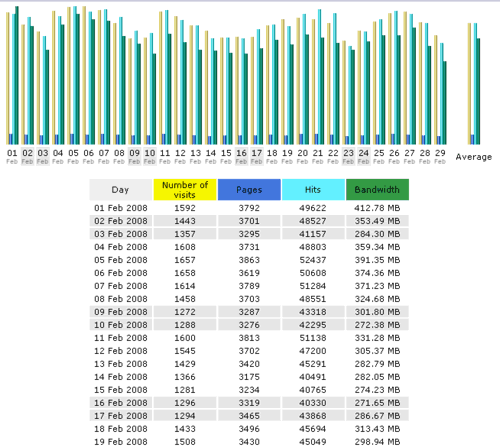
Task: Click the '29 Feb' chart axis label
Action: (x=440, y=156)
